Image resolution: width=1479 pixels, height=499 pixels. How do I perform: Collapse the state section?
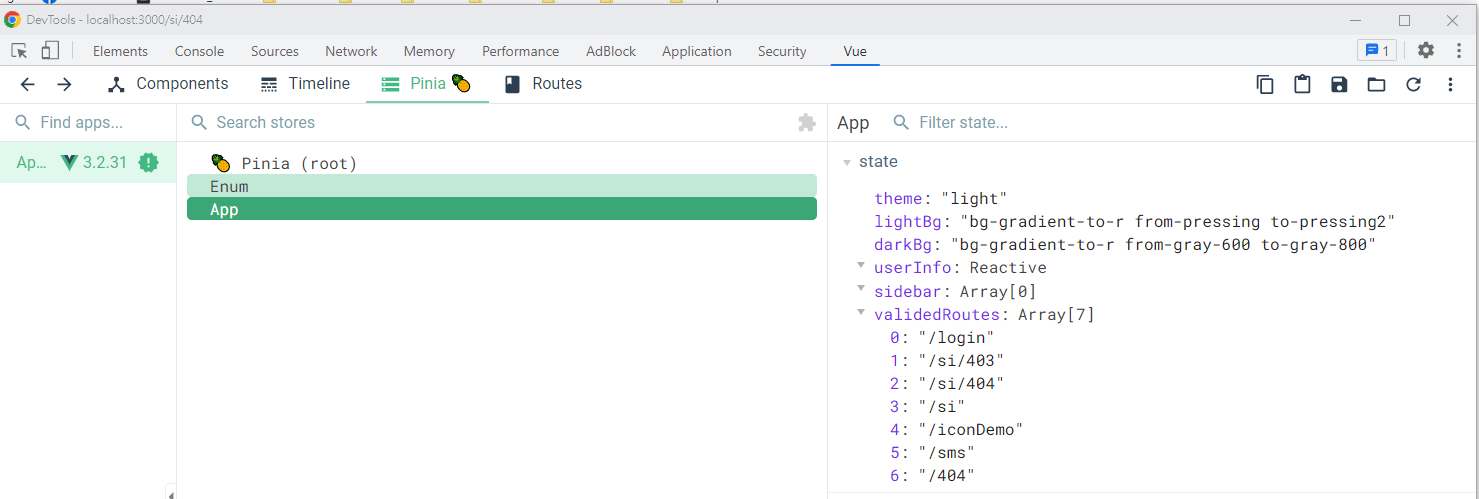coord(847,162)
